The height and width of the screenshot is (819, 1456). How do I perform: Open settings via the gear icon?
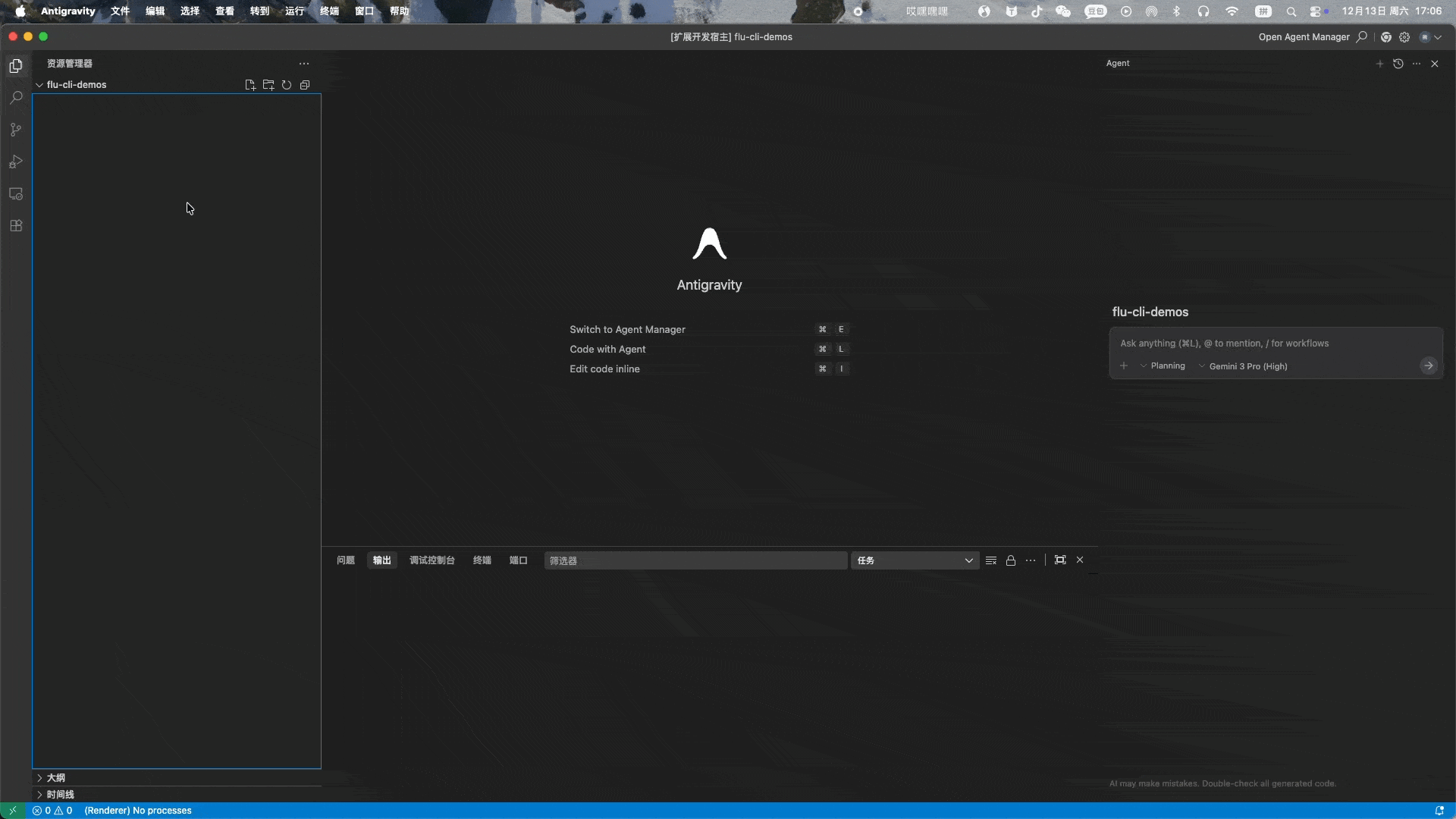point(1404,36)
